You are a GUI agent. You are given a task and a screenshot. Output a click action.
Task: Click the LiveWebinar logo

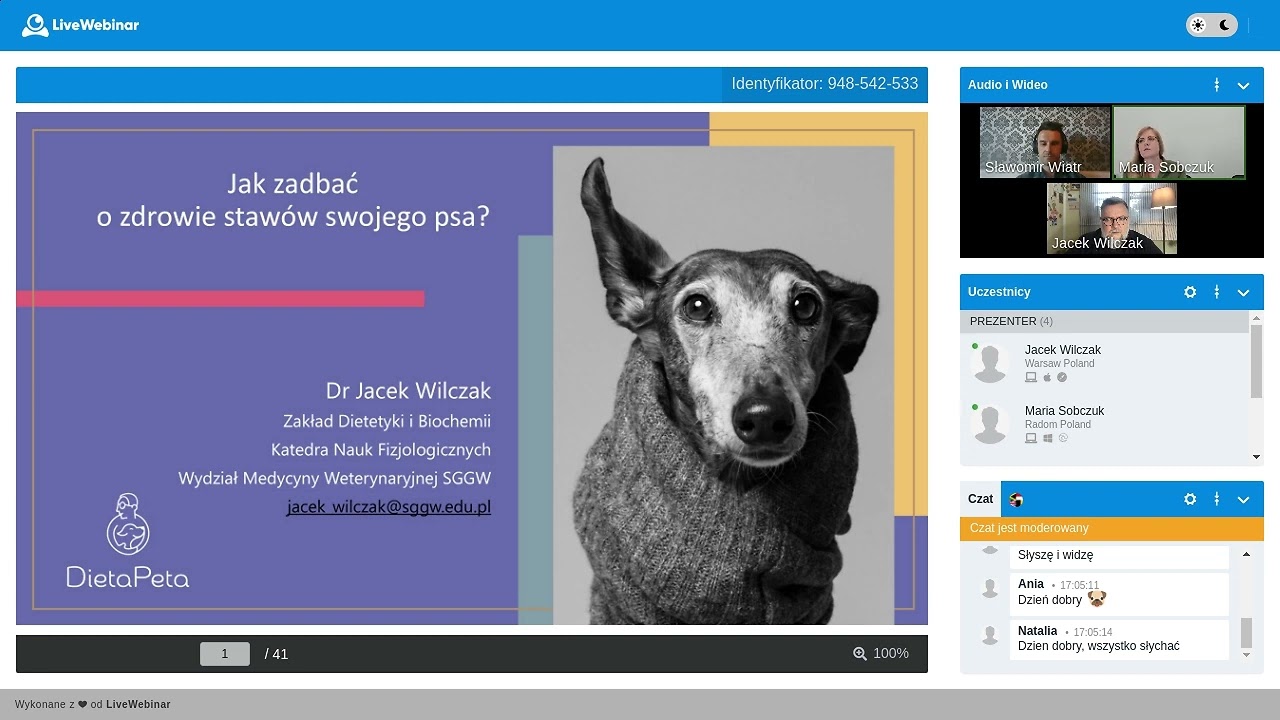(80, 25)
